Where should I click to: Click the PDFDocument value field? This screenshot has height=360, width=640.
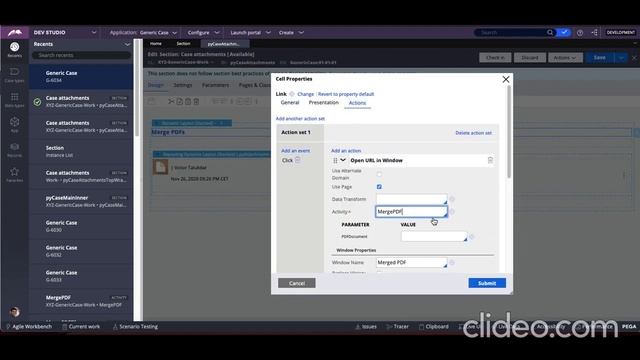[434, 236]
